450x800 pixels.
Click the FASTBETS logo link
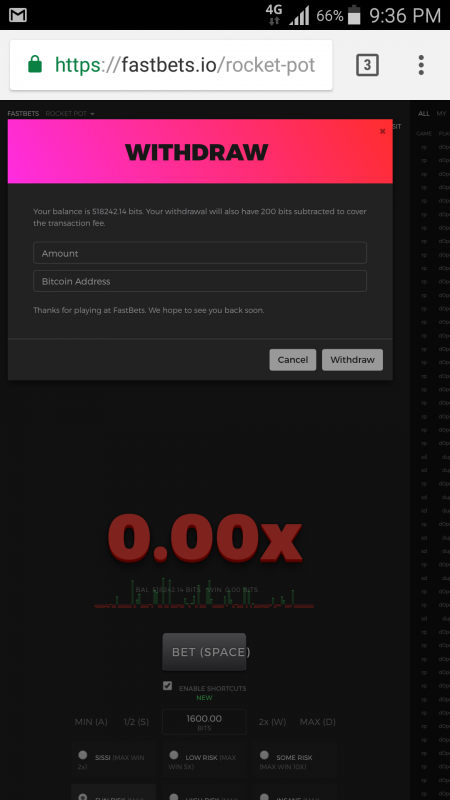pyautogui.click(x=23, y=113)
